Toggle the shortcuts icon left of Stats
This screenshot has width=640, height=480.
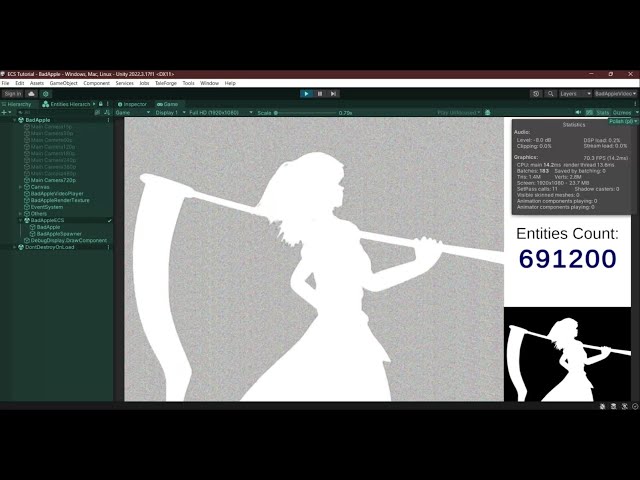(x=589, y=112)
